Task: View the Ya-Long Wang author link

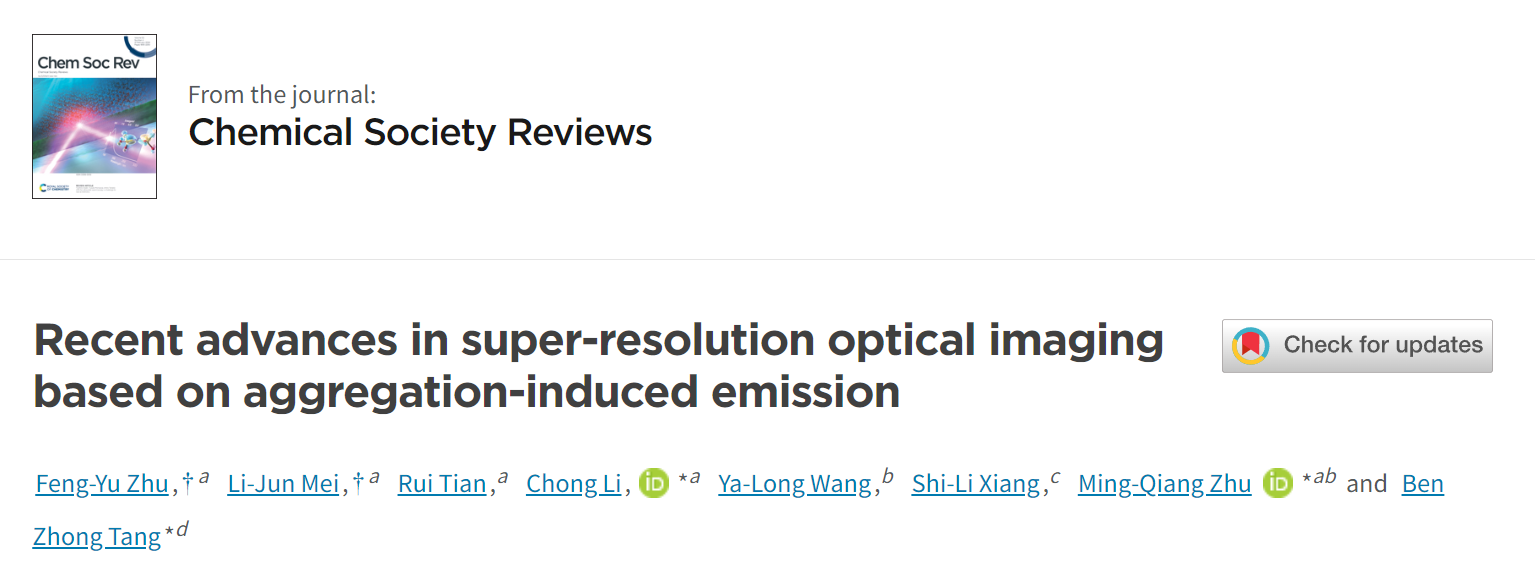Action: click(x=795, y=484)
